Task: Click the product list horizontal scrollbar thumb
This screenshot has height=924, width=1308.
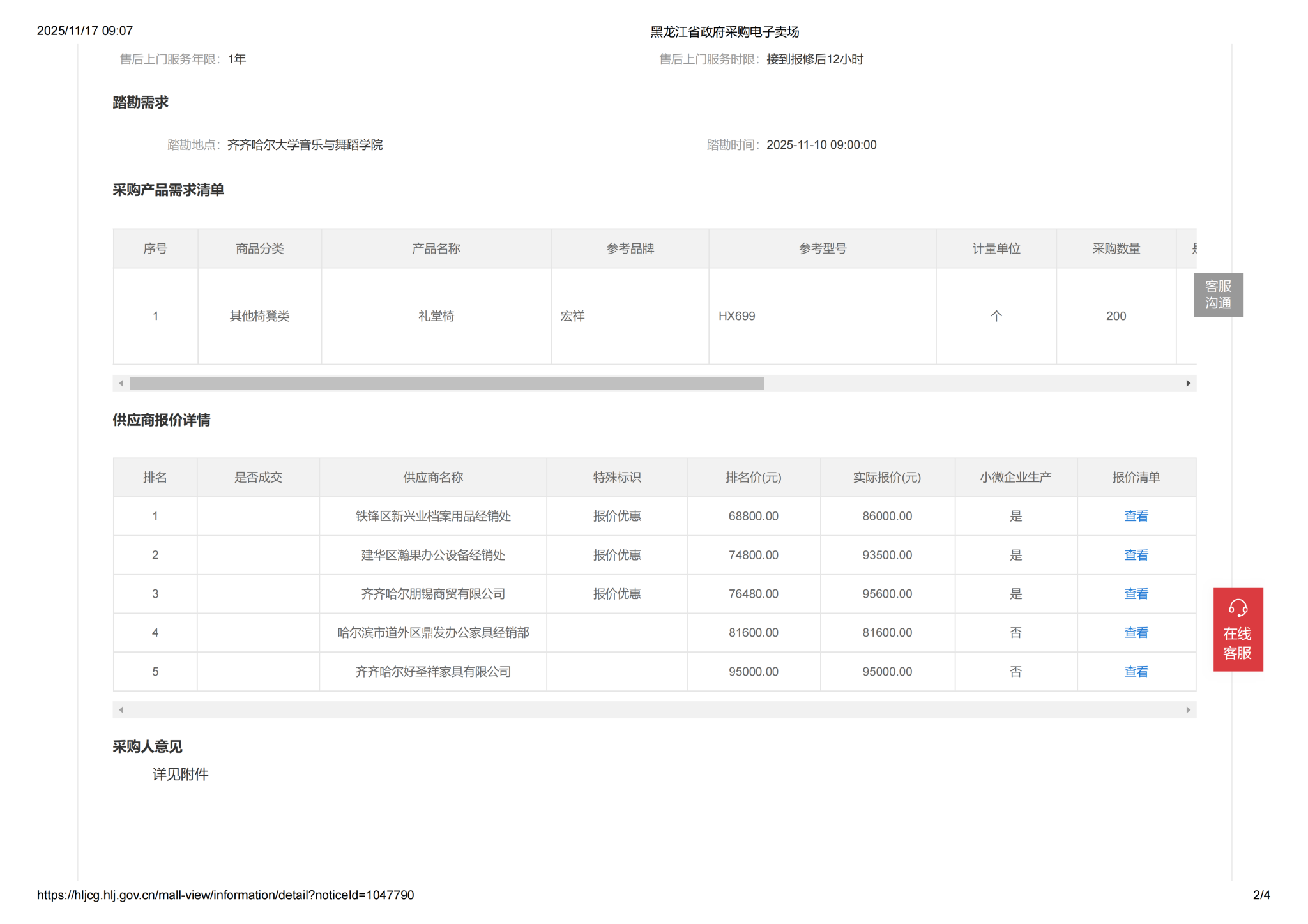Action: click(x=446, y=383)
